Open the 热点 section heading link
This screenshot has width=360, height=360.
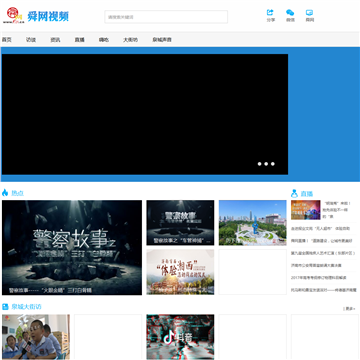click(x=18, y=193)
